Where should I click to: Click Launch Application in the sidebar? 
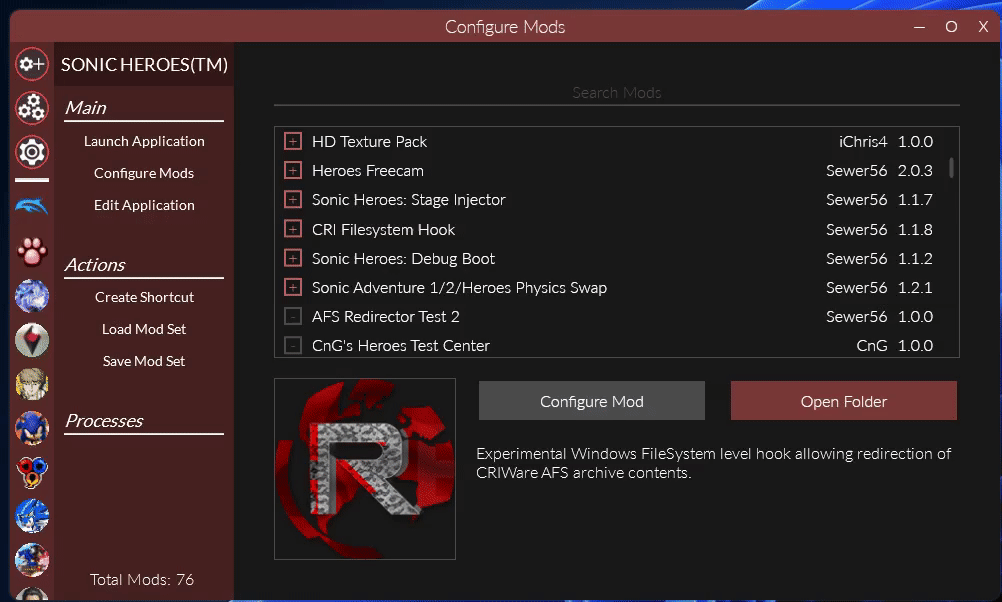(x=144, y=141)
